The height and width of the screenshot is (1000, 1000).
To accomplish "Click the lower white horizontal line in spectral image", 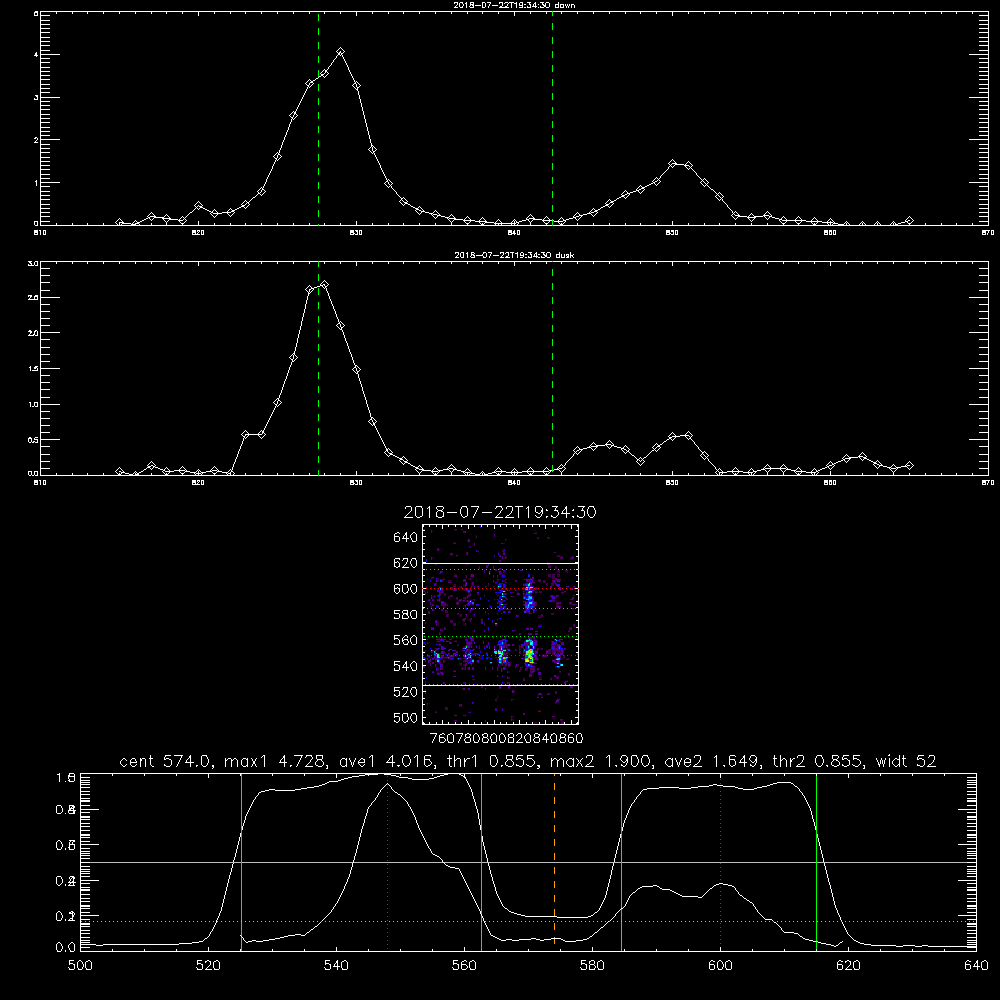I will tap(501, 686).
